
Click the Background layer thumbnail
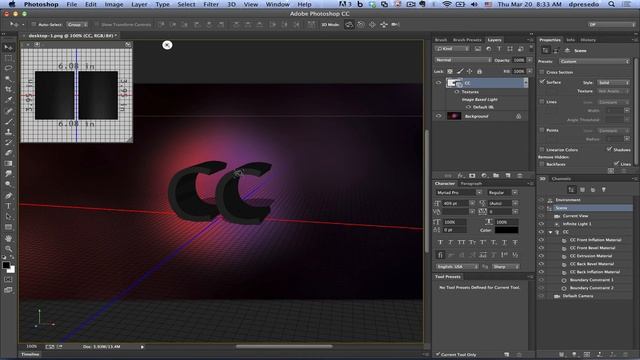454,116
